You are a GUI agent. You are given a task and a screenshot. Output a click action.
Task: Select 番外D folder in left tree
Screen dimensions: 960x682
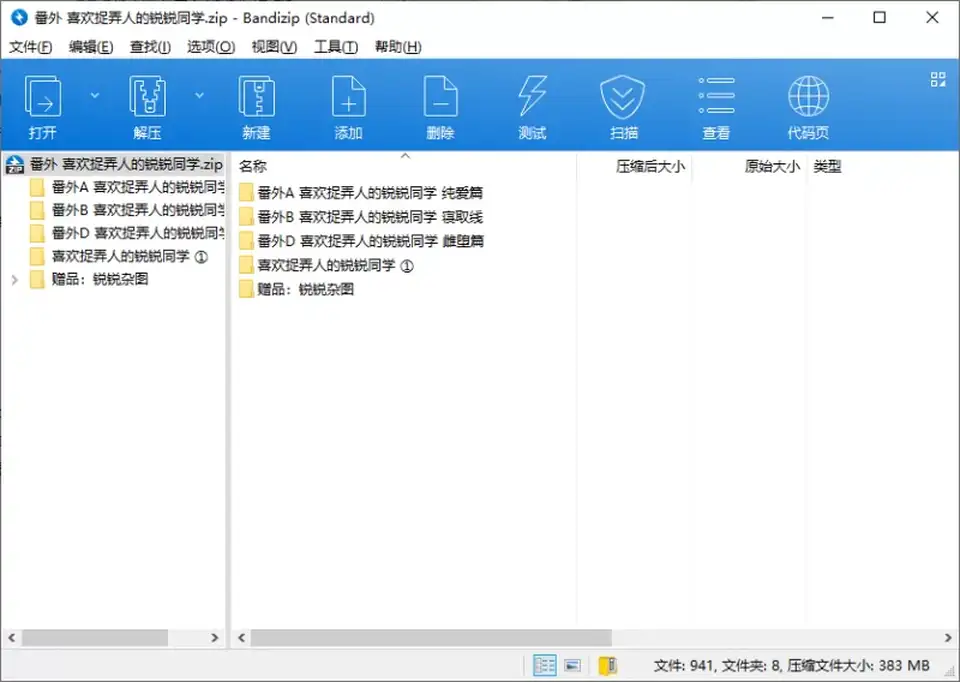pyautogui.click(x=127, y=233)
